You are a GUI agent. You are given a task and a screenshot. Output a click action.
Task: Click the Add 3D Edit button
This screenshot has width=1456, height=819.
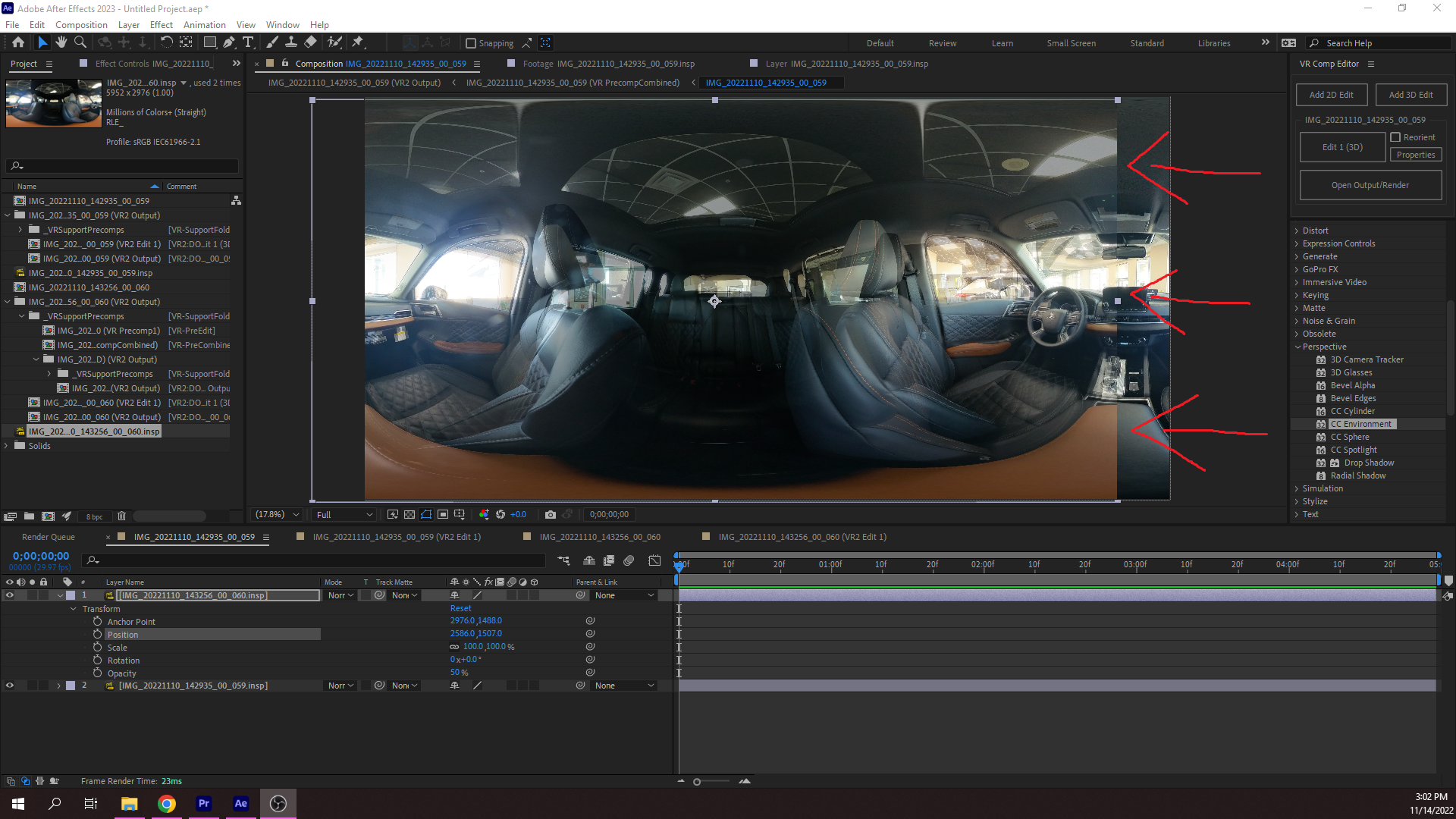1410,94
